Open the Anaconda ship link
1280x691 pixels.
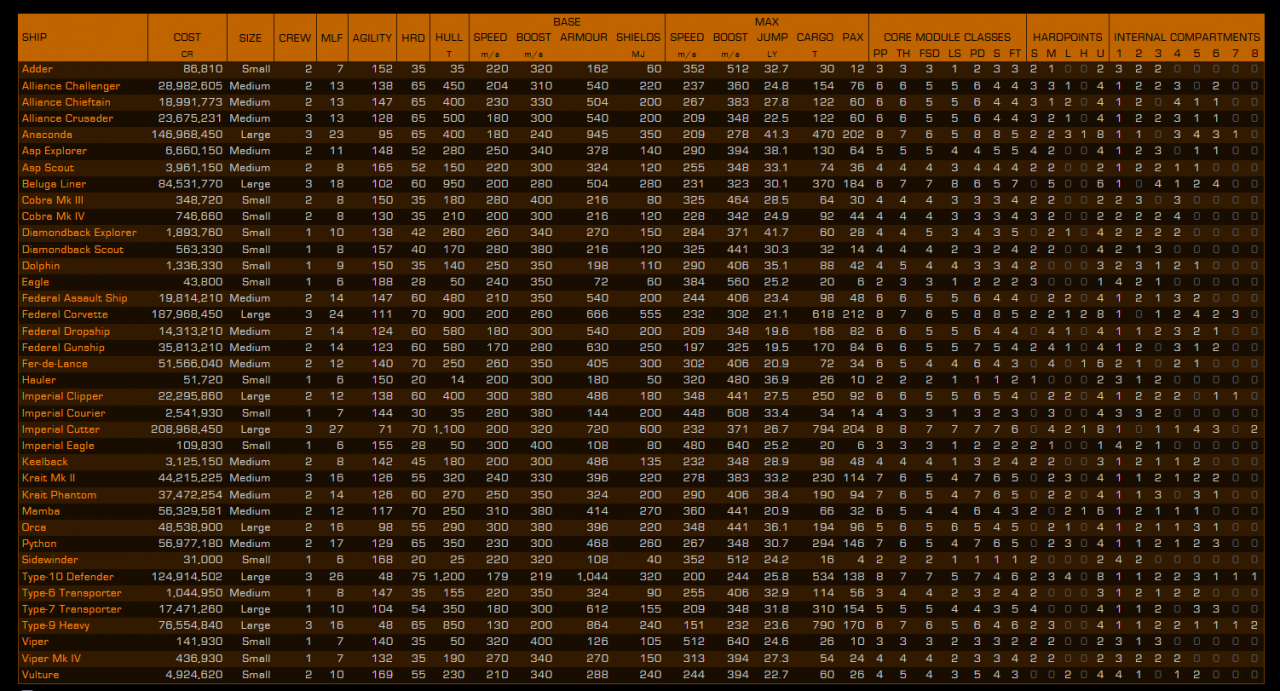(x=47, y=134)
